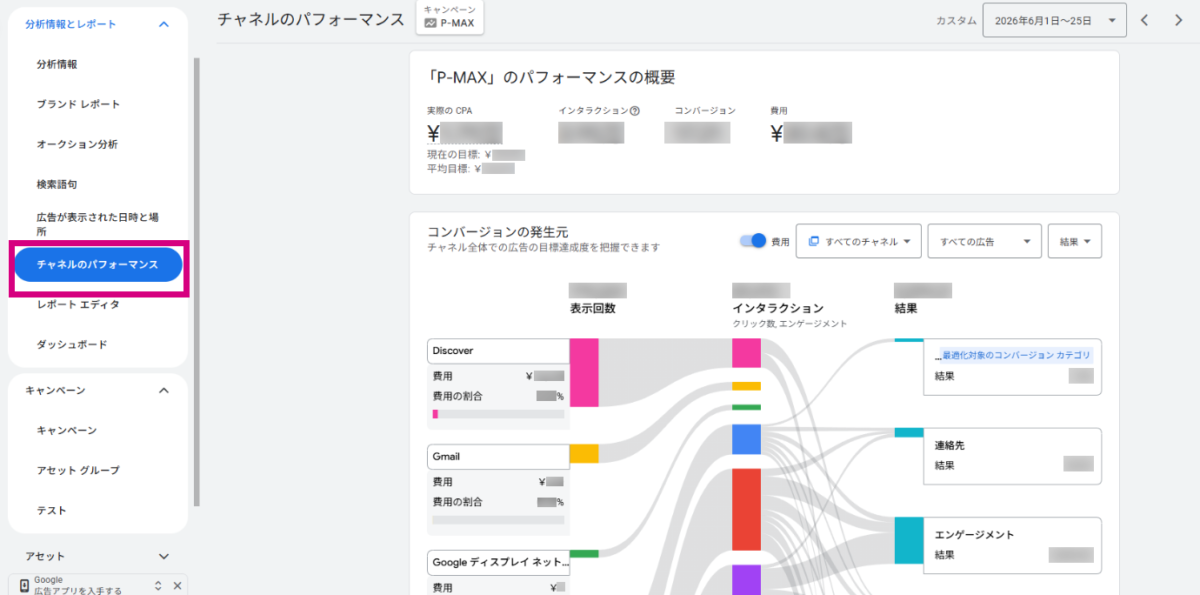Click the P-MAX campaign type icon

click(430, 23)
